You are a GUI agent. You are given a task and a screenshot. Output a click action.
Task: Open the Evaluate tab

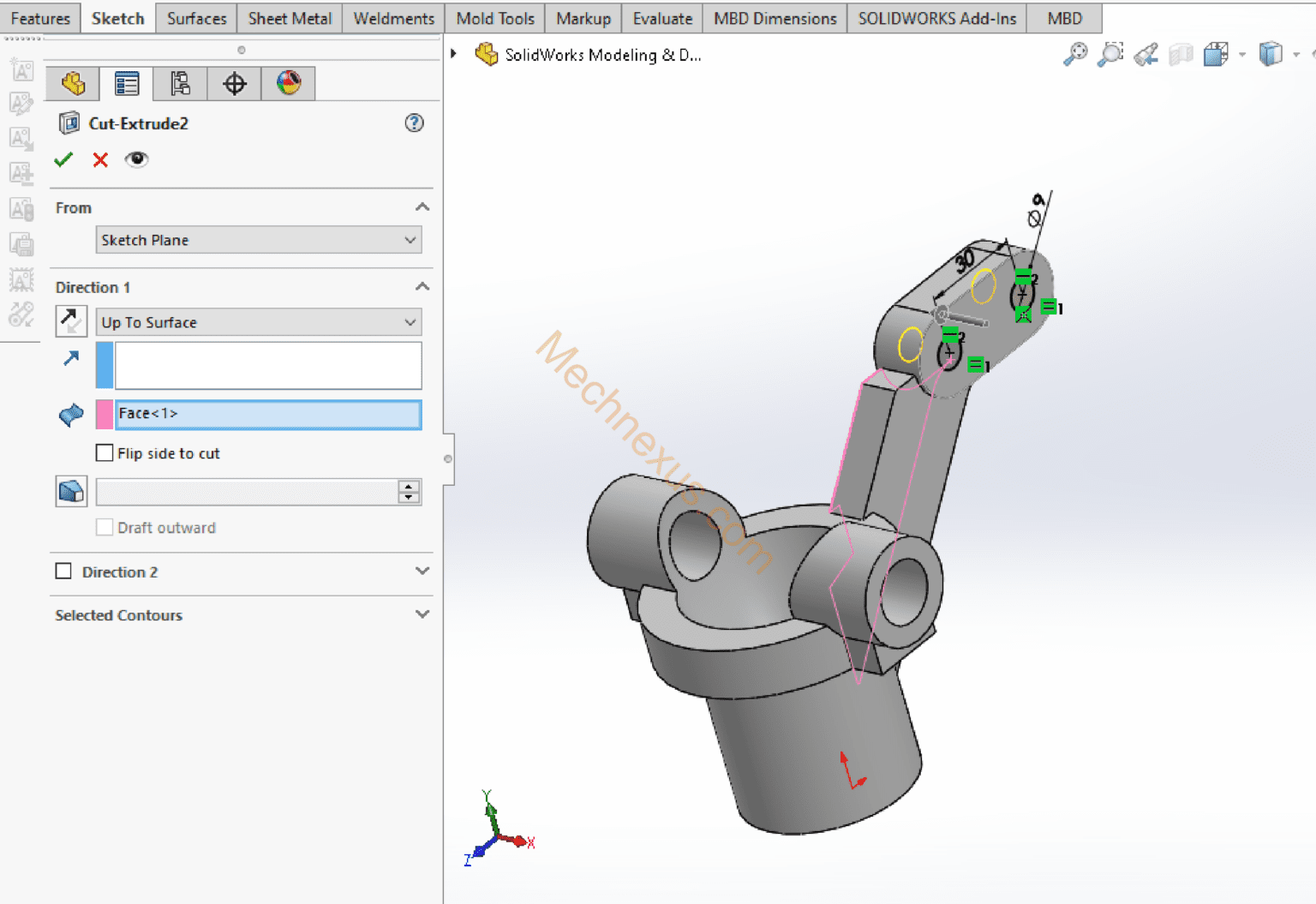coord(661,18)
